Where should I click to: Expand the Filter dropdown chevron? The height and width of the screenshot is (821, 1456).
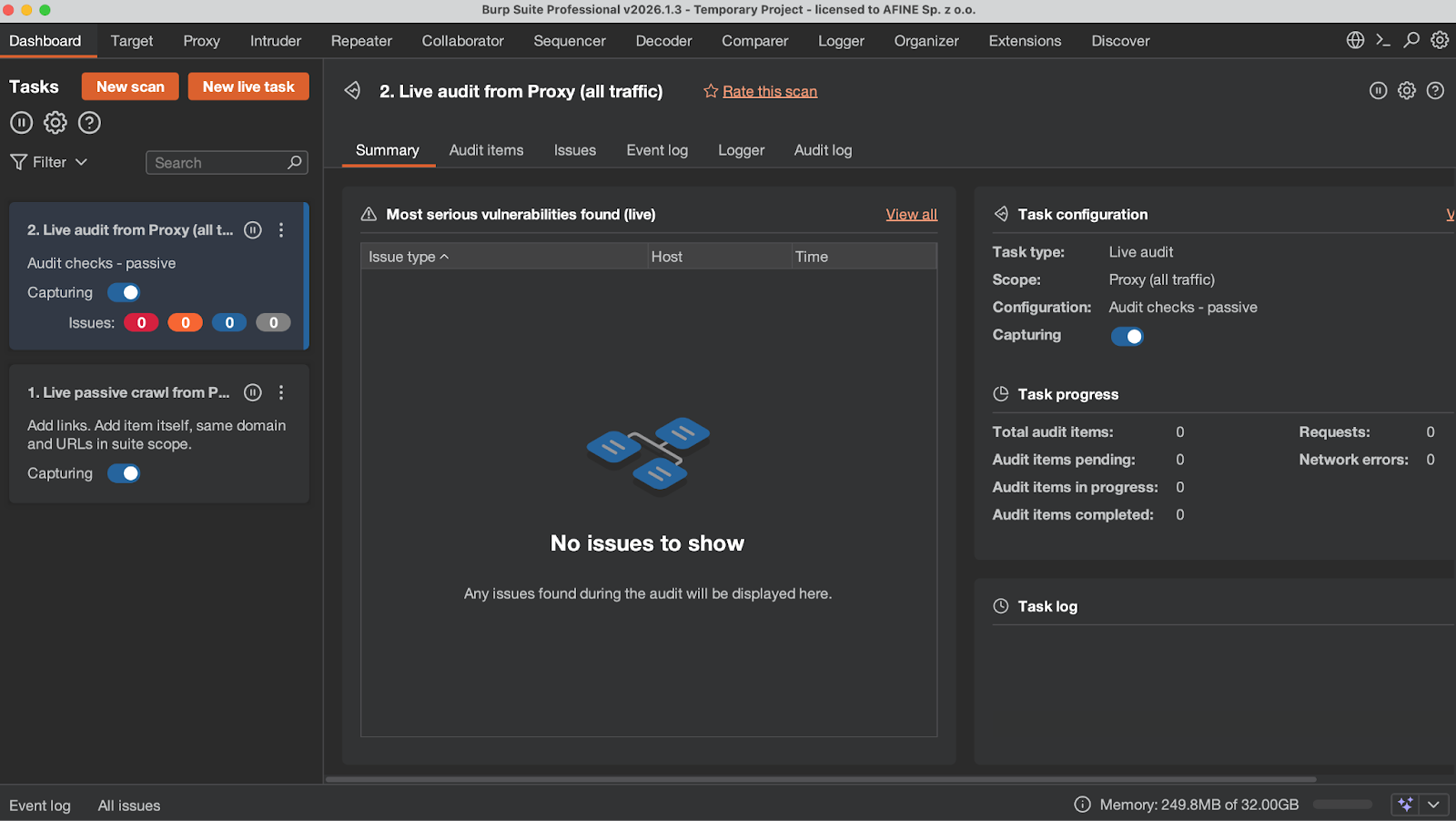point(81,162)
